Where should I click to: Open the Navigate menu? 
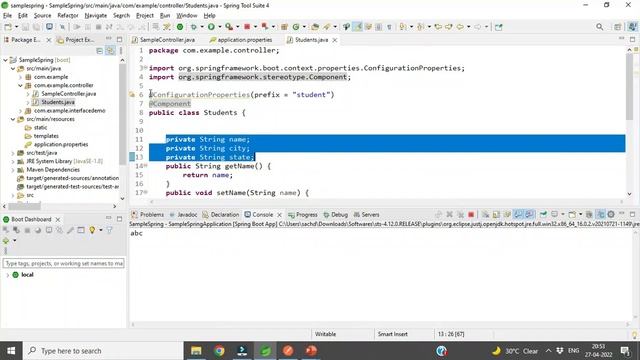[x=96, y=16]
